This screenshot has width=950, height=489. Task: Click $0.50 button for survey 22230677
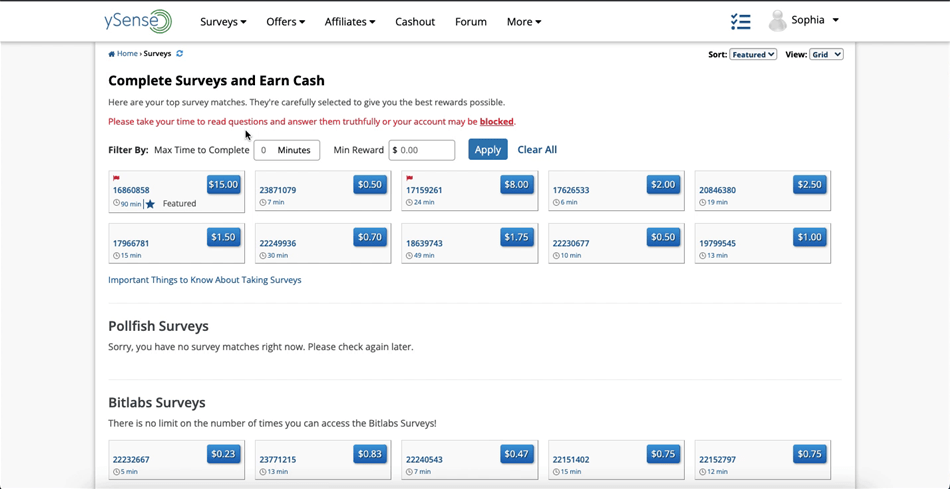(x=663, y=237)
